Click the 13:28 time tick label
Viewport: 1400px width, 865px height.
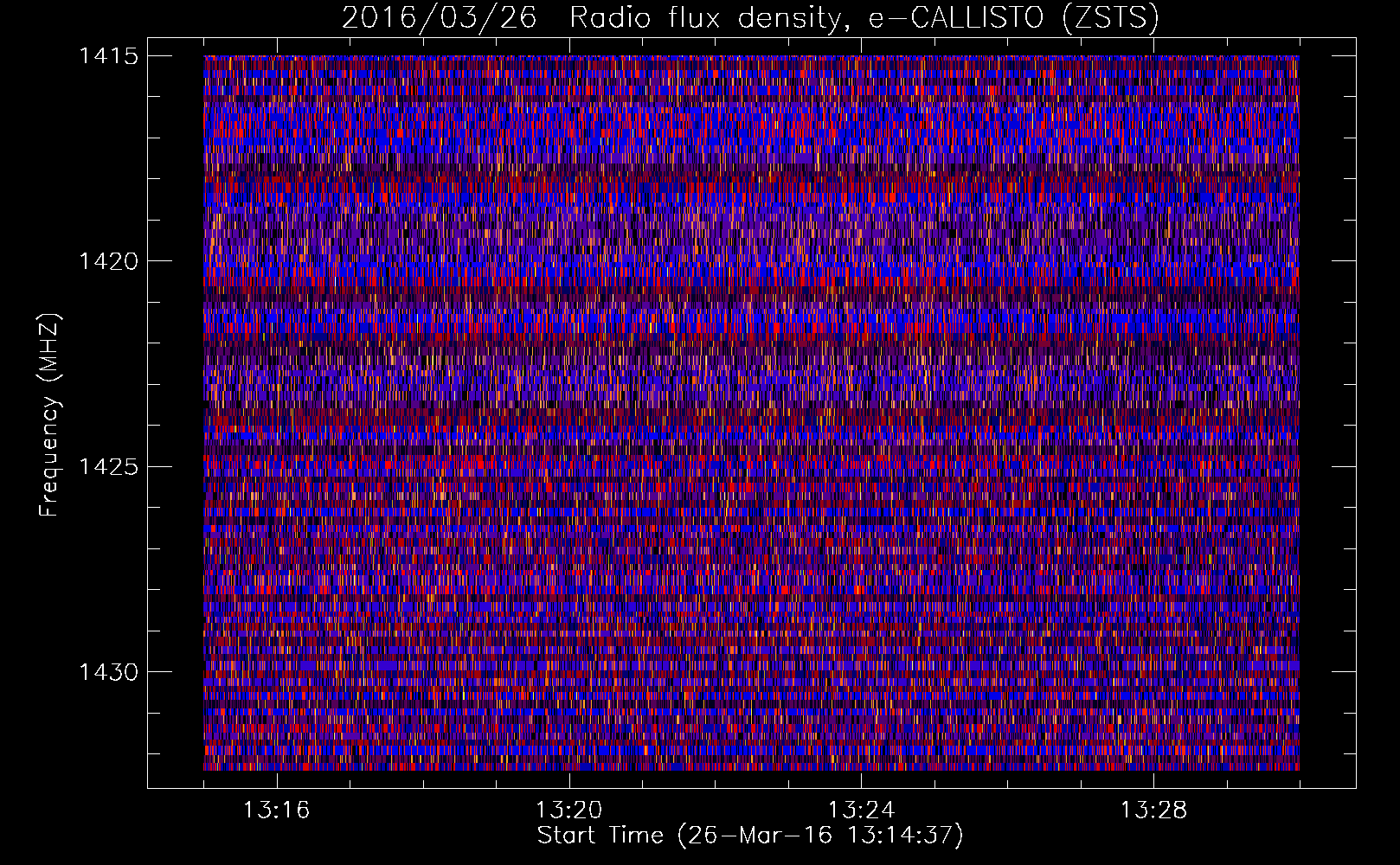[x=1153, y=811]
